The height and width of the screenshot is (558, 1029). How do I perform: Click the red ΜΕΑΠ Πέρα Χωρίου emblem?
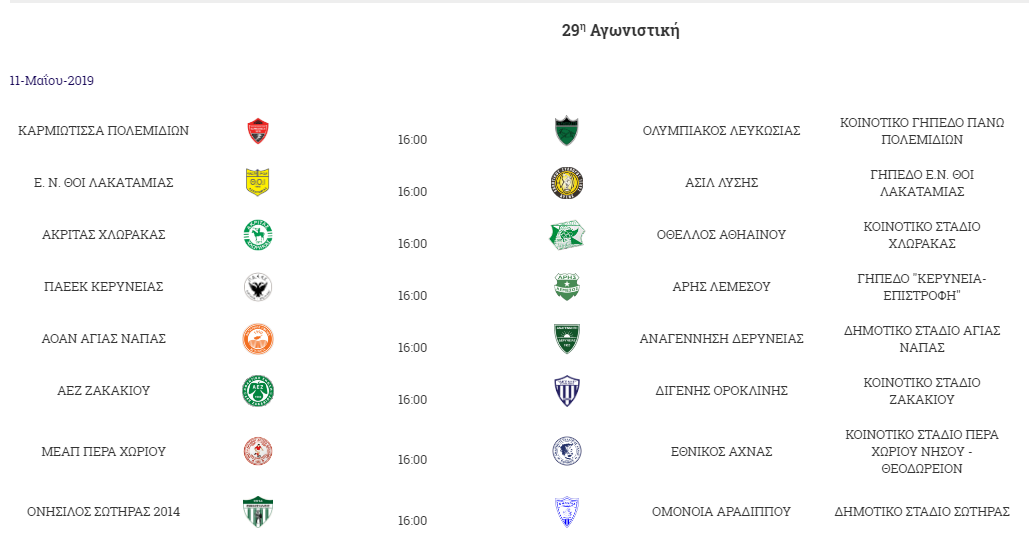(x=258, y=452)
